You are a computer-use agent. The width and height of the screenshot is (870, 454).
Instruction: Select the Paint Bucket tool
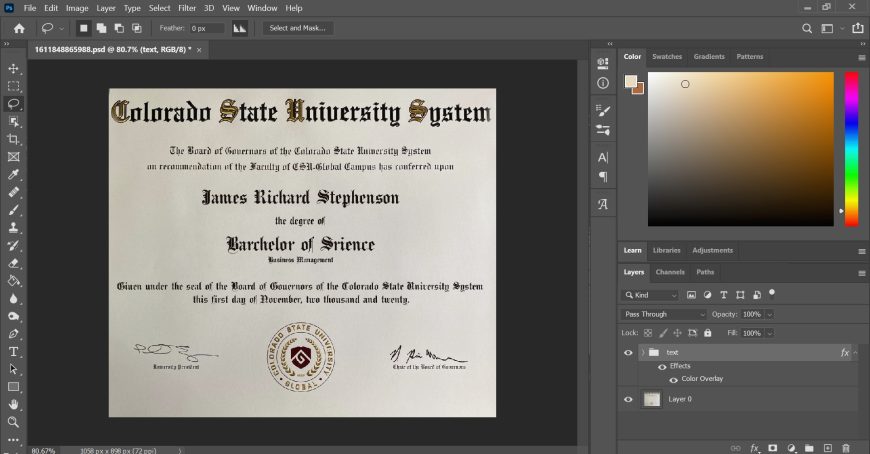click(x=13, y=281)
